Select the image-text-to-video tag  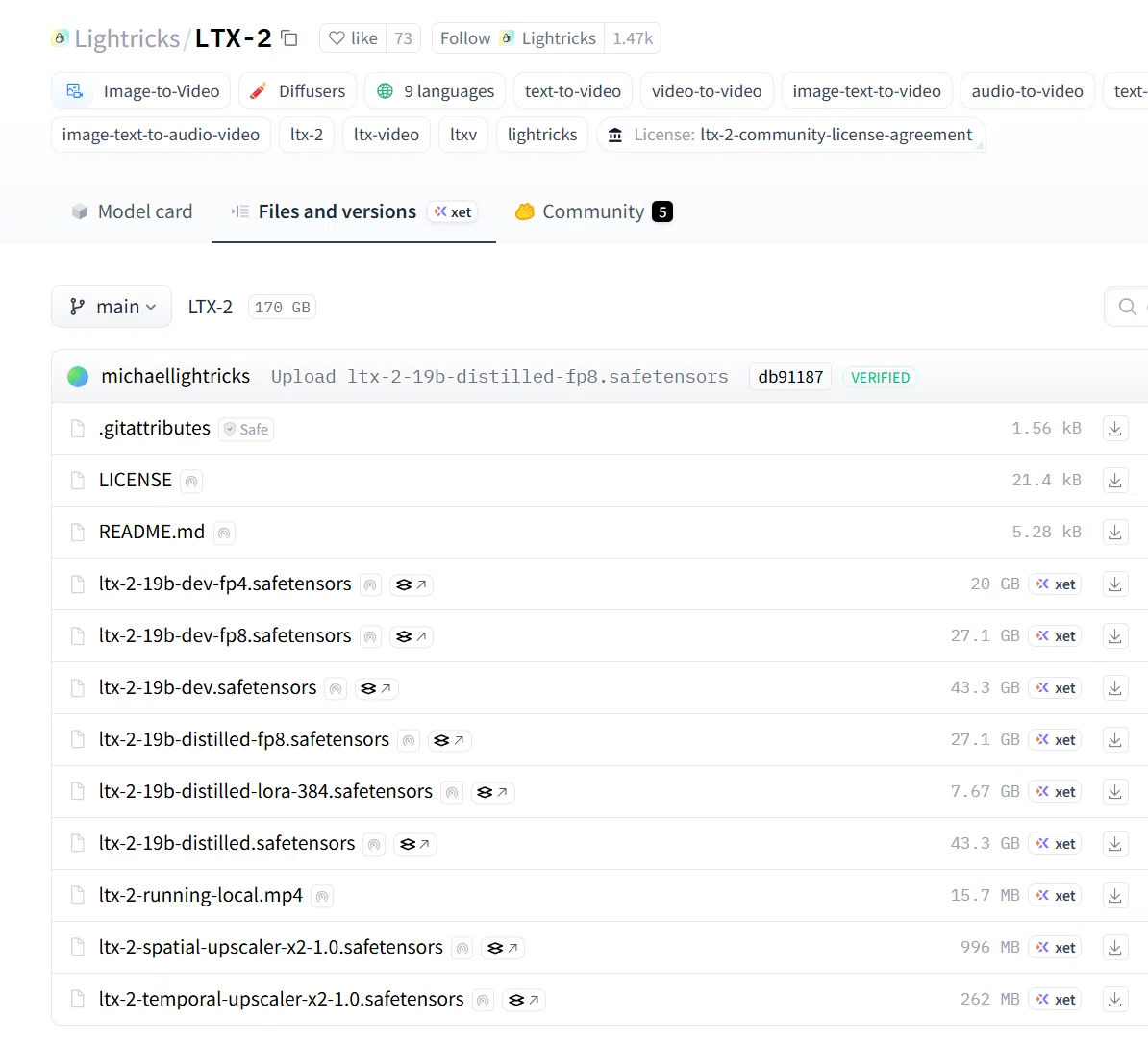coord(867,90)
